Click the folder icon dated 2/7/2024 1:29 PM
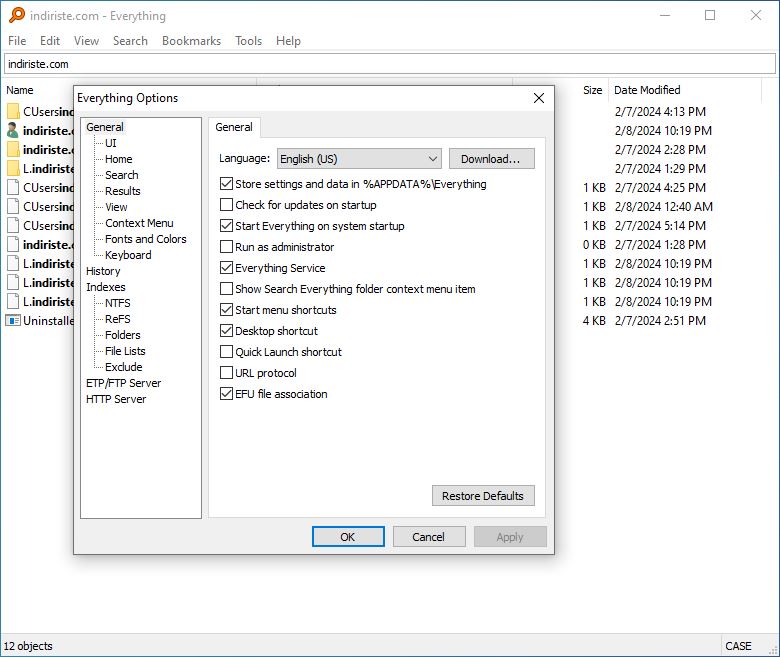The height and width of the screenshot is (657, 780). coord(13,168)
